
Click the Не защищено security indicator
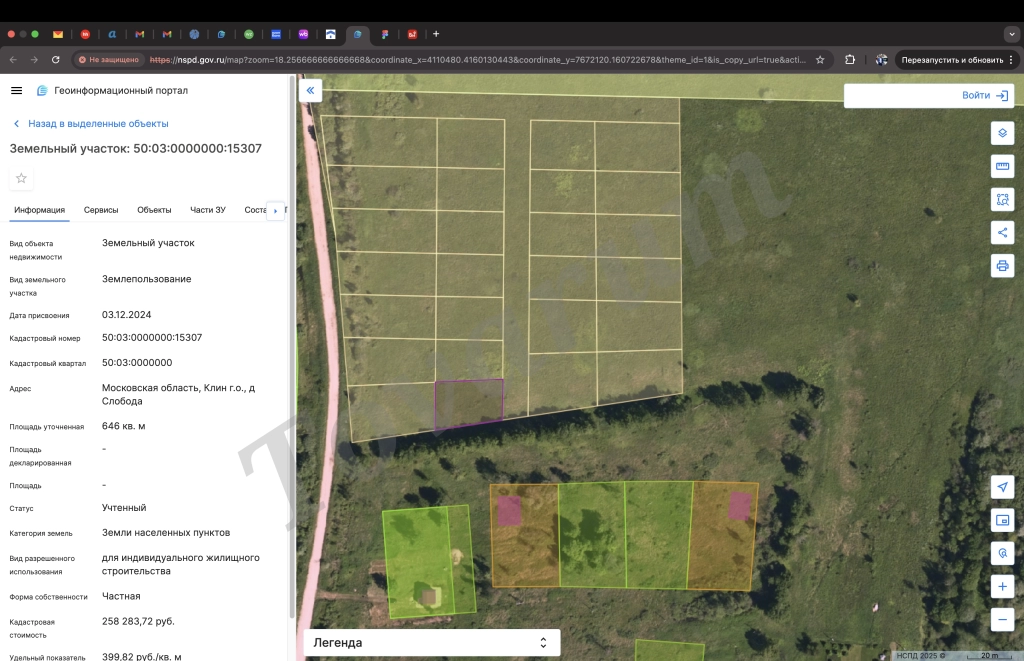coord(108,59)
